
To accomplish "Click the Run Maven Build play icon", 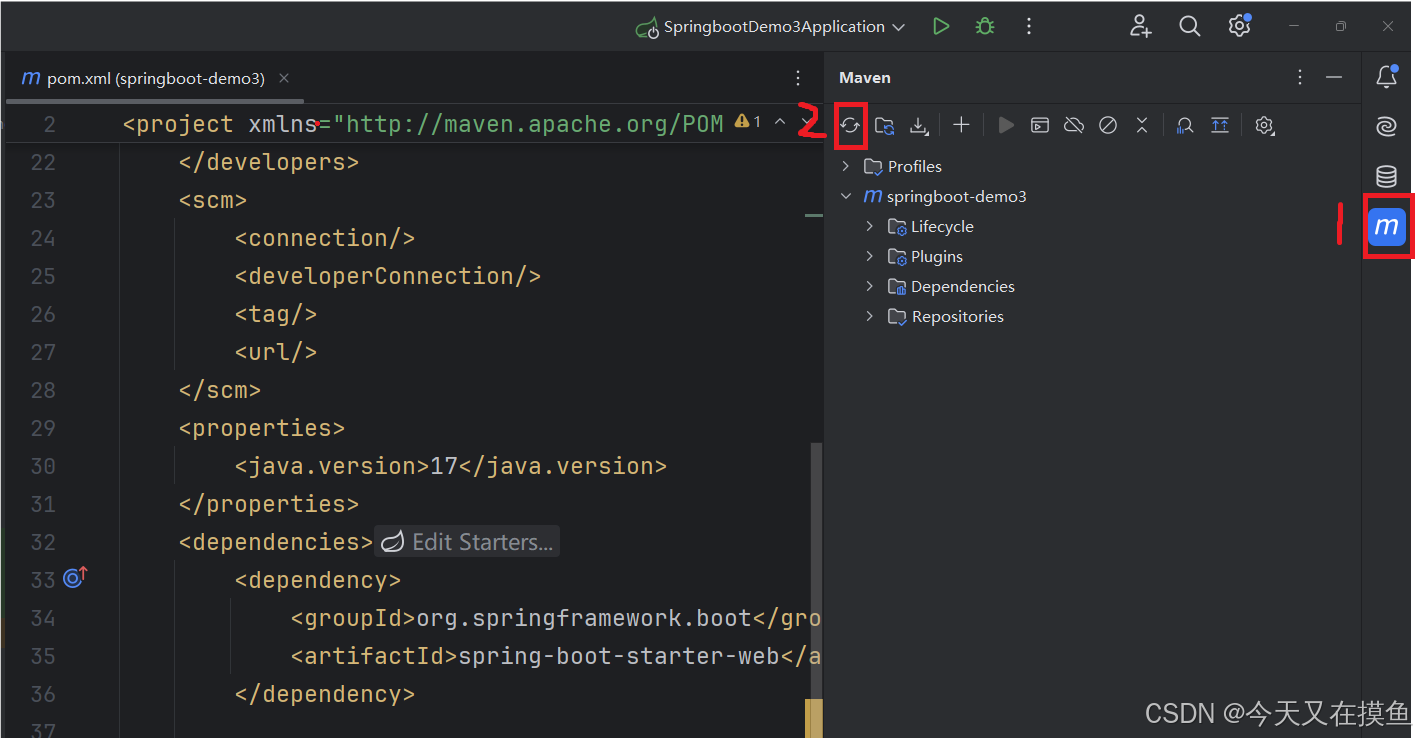I will (x=1006, y=125).
